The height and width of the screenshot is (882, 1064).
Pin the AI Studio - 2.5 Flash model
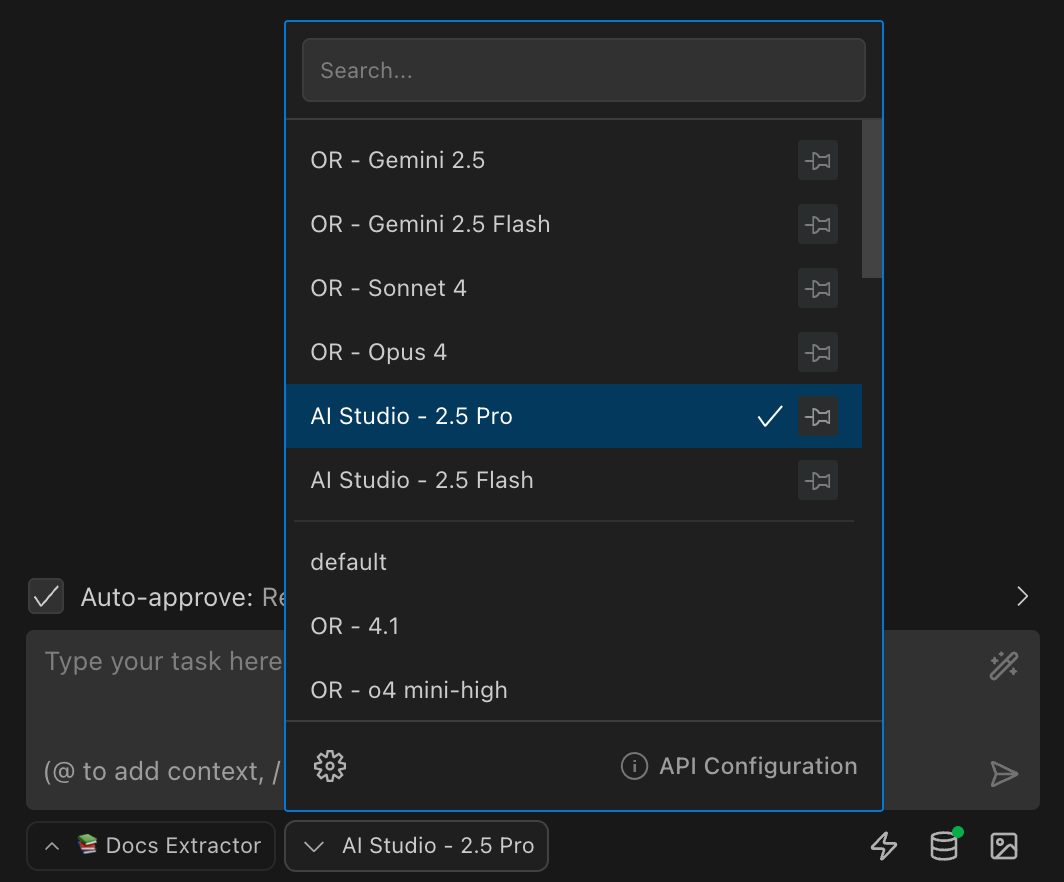point(817,480)
